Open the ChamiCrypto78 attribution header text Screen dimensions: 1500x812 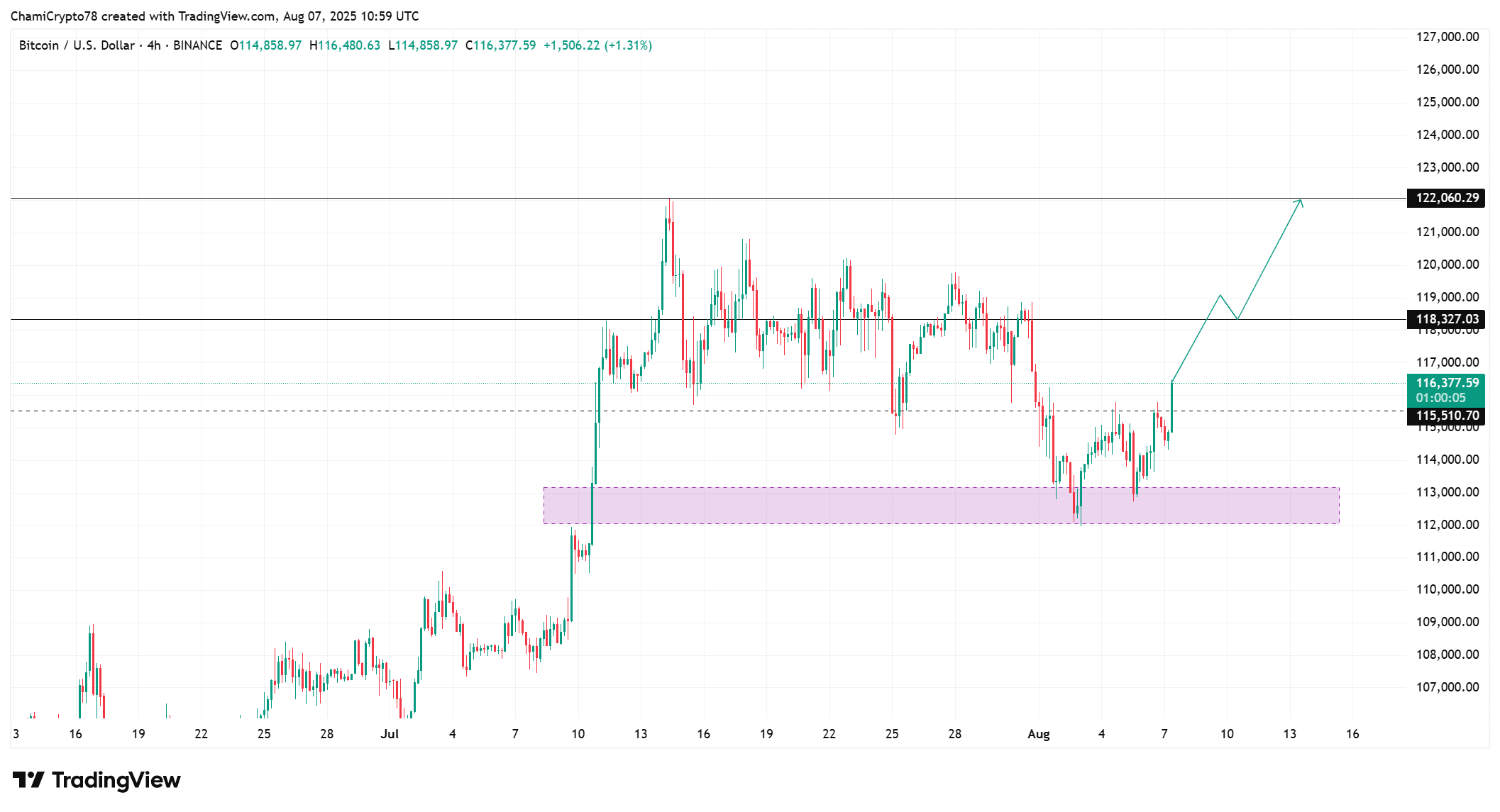click(214, 16)
